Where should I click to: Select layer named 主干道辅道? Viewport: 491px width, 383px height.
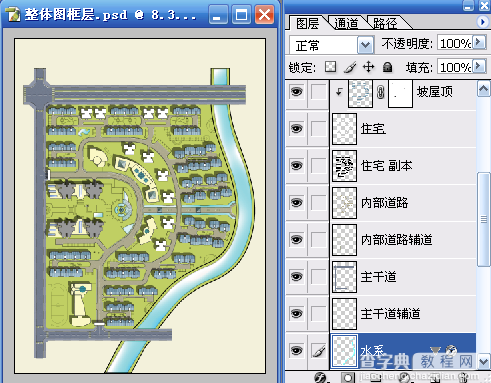pos(390,313)
